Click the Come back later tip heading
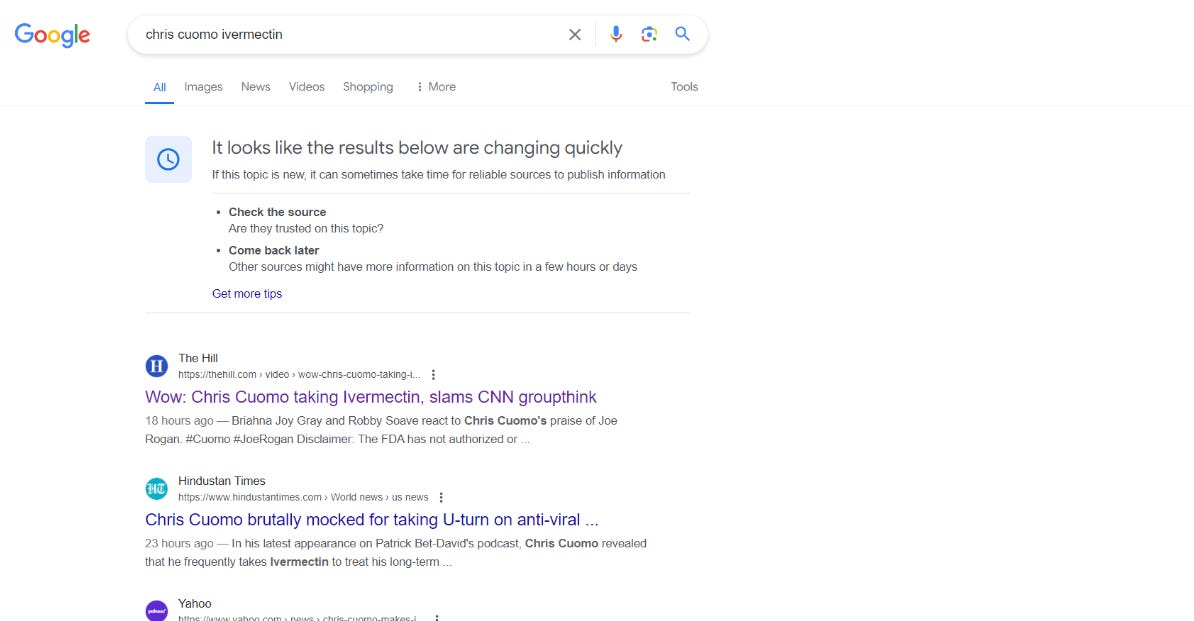The height and width of the screenshot is (621, 1194). pyautogui.click(x=274, y=250)
